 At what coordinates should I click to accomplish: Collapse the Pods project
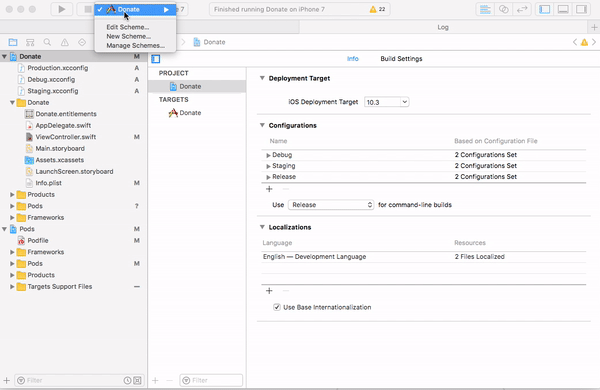4,229
